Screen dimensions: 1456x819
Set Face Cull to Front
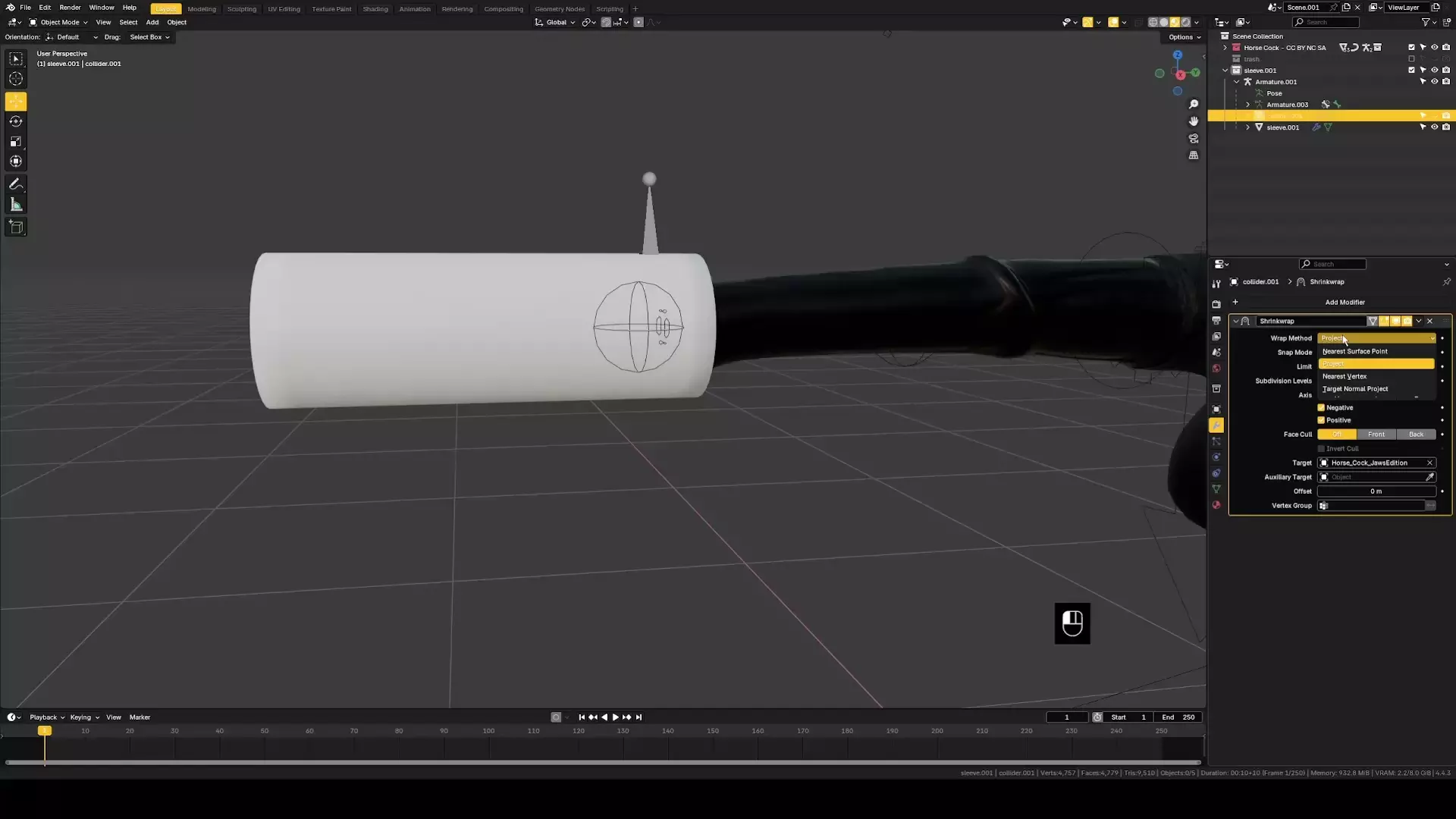(x=1376, y=435)
